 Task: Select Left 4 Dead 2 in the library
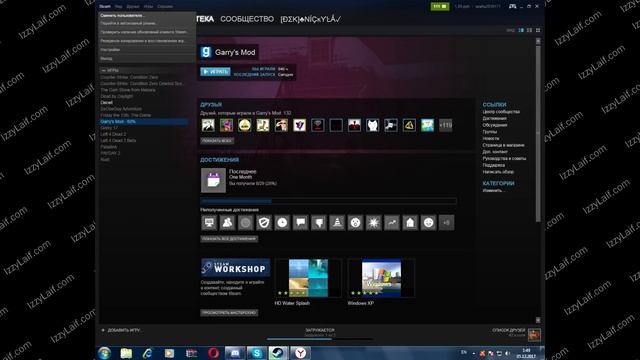coord(113,134)
